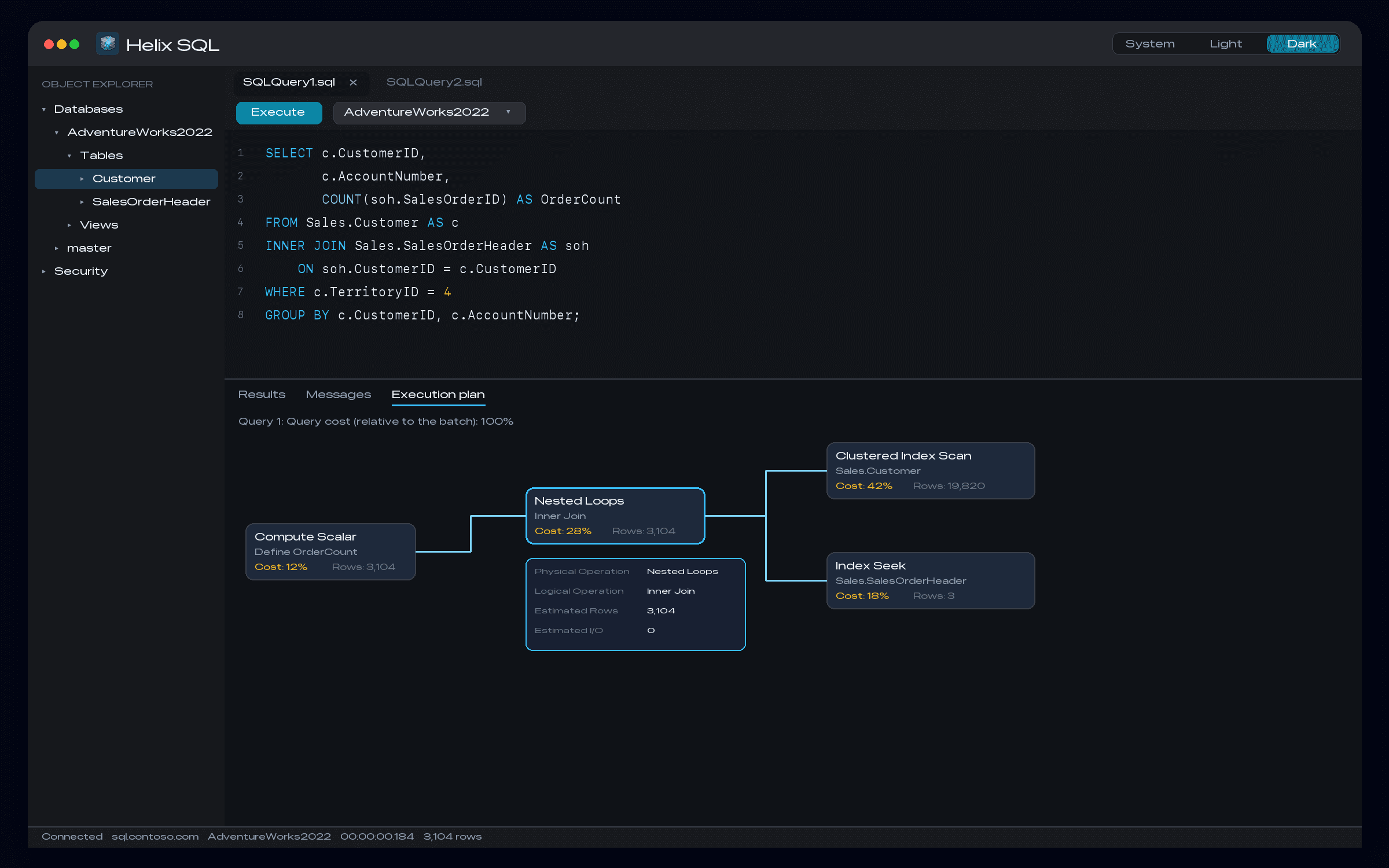The image size is (1389, 868).
Task: Expand the master database arrow
Action: [57, 248]
